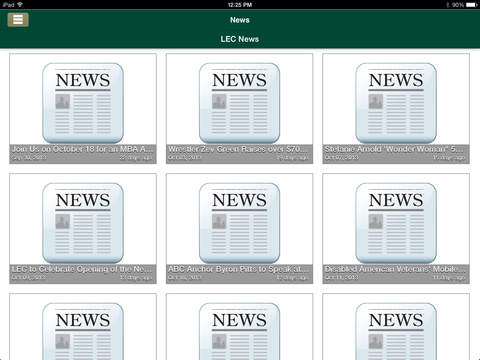The height and width of the screenshot is (360, 480).
Task: Tap the LEC News section heading
Action: click(x=240, y=39)
